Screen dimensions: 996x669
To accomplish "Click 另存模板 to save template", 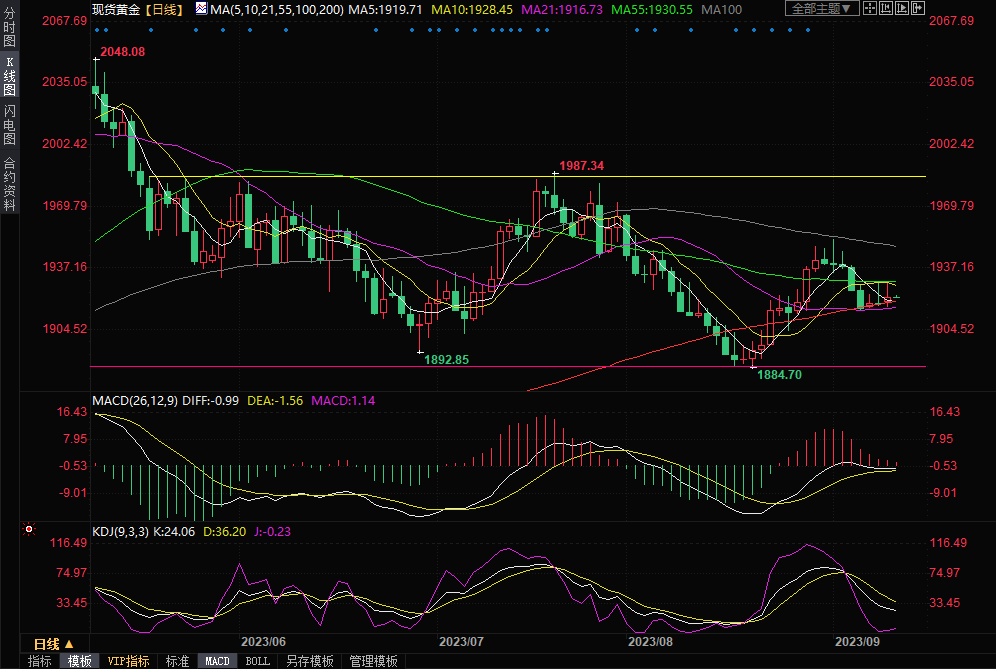I will (x=309, y=661).
